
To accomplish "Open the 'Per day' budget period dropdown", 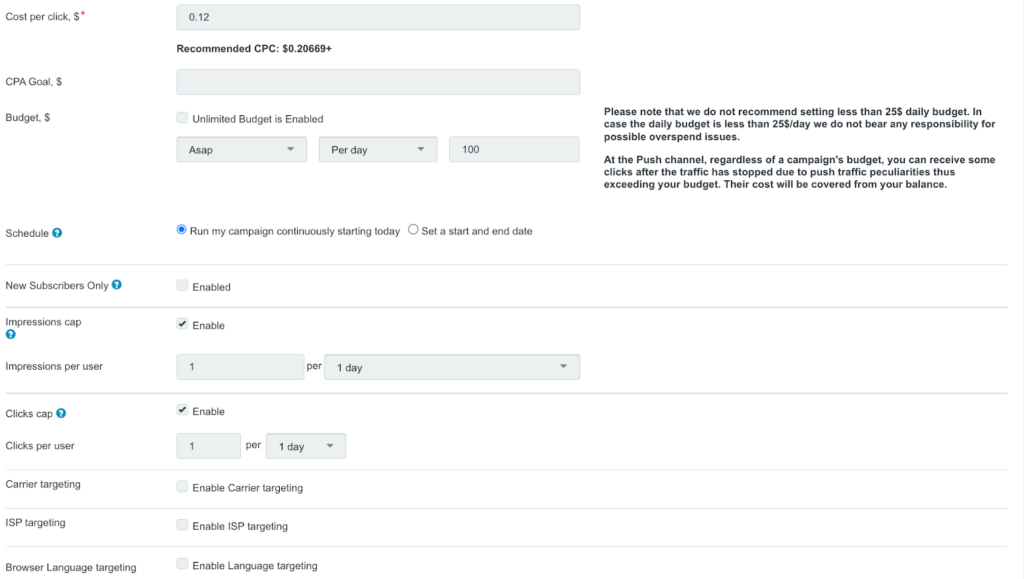I will tap(377, 149).
